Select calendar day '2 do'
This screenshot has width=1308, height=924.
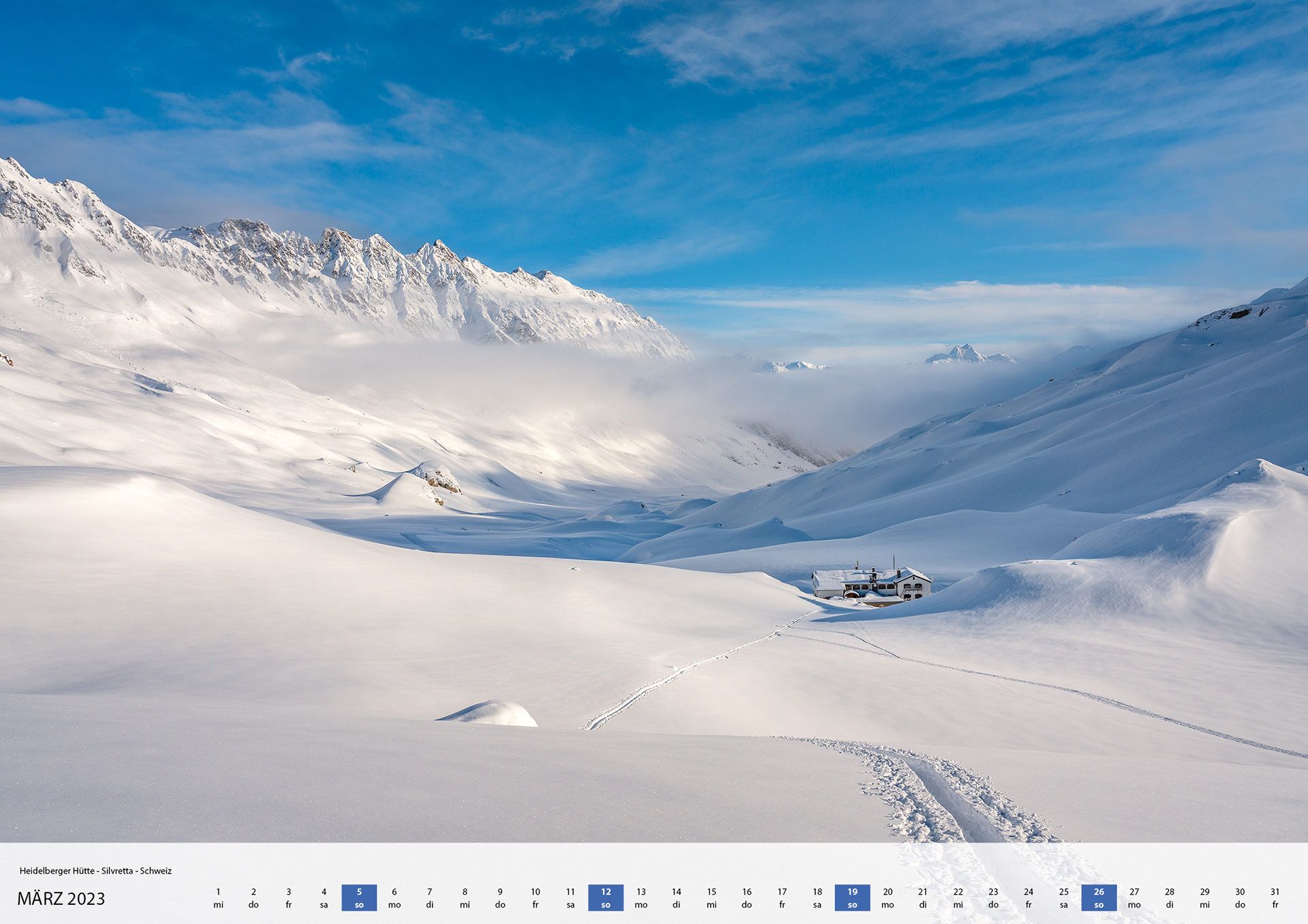253,898
